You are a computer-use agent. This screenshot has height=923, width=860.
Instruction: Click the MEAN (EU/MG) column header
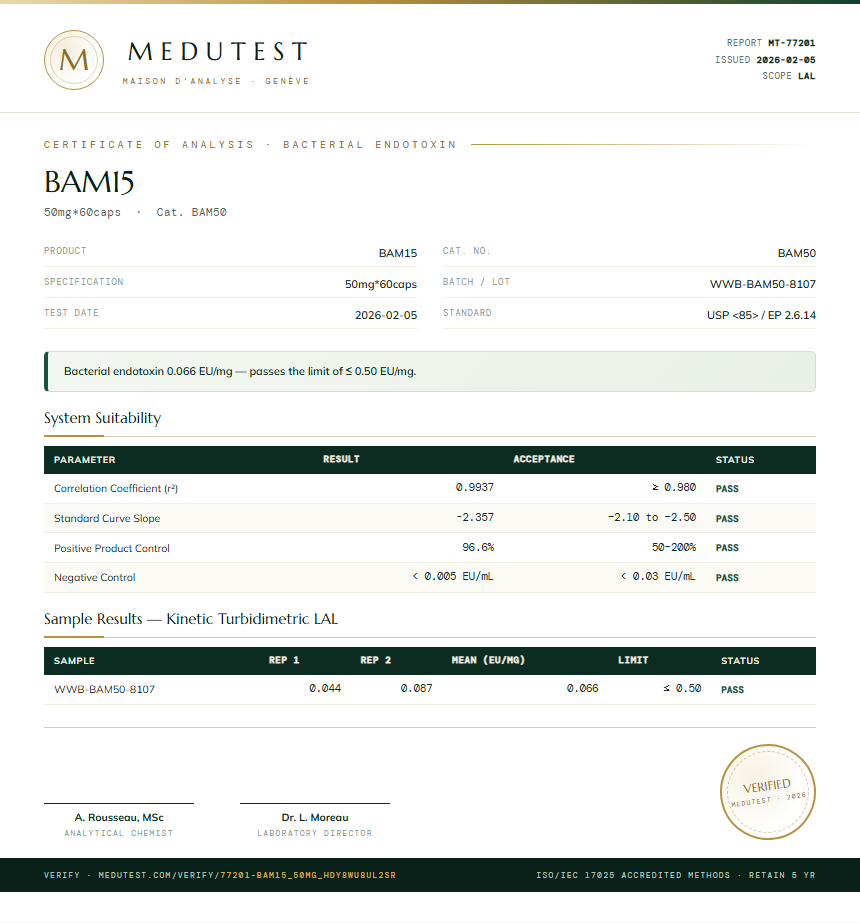(488, 660)
